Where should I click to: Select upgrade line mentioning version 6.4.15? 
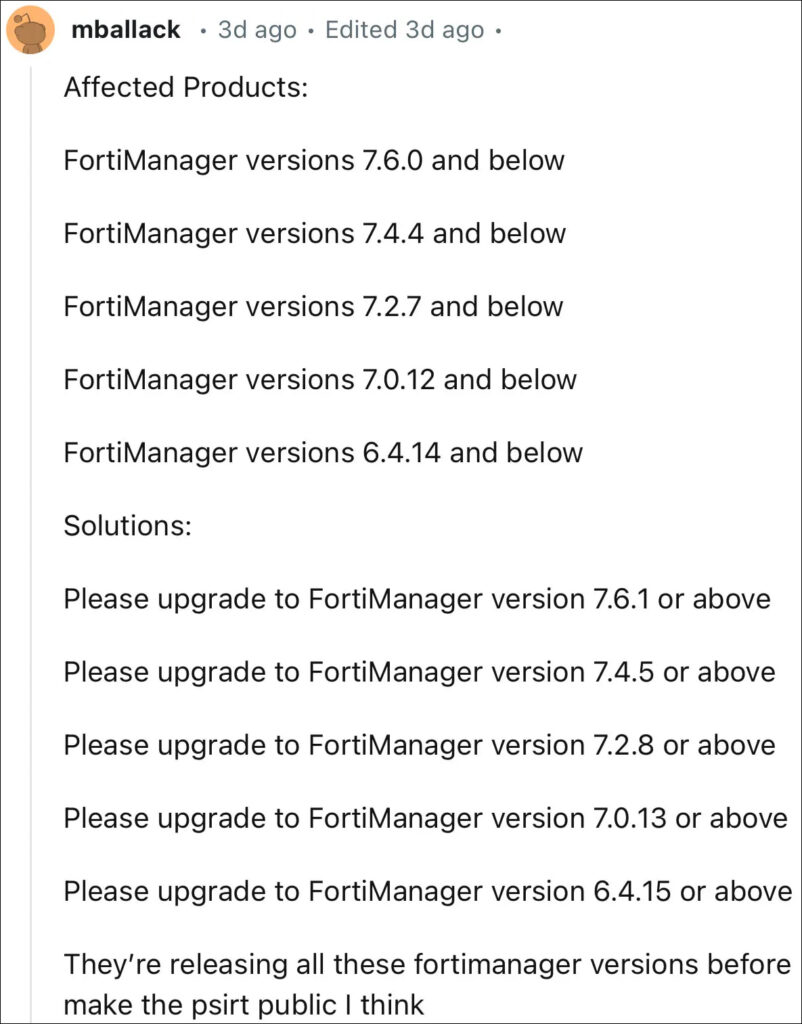(428, 892)
